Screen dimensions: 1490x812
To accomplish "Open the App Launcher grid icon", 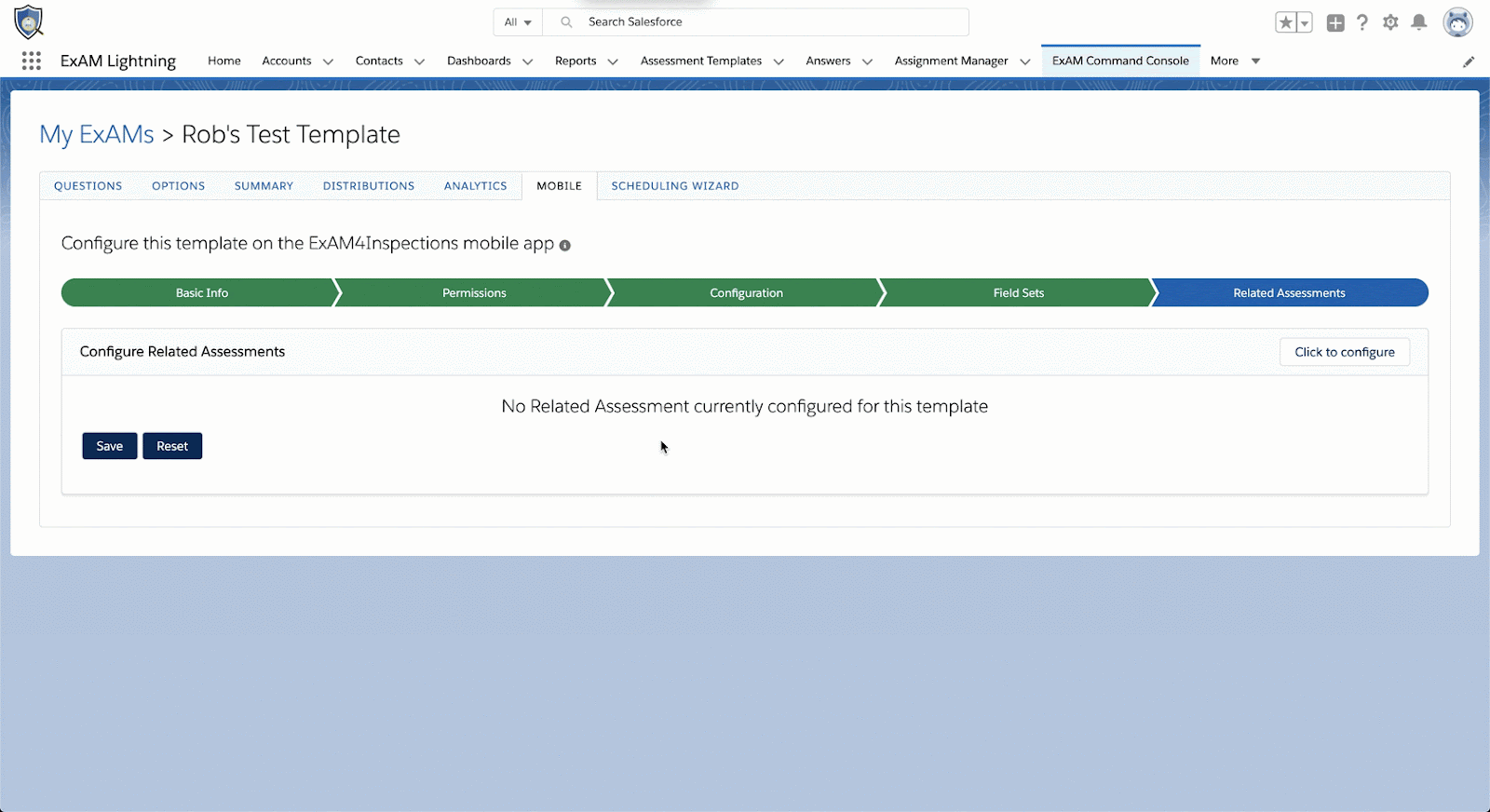I will click(x=31, y=61).
